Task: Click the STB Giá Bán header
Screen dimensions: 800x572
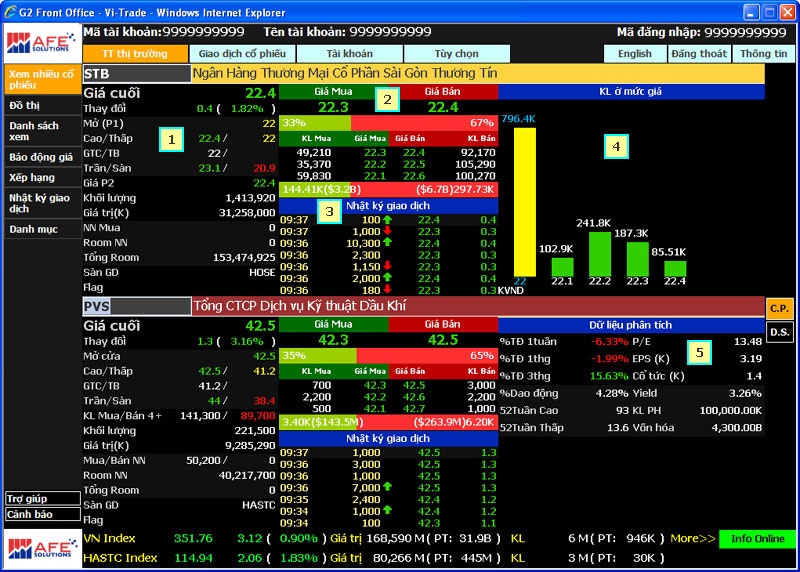Action: click(443, 92)
